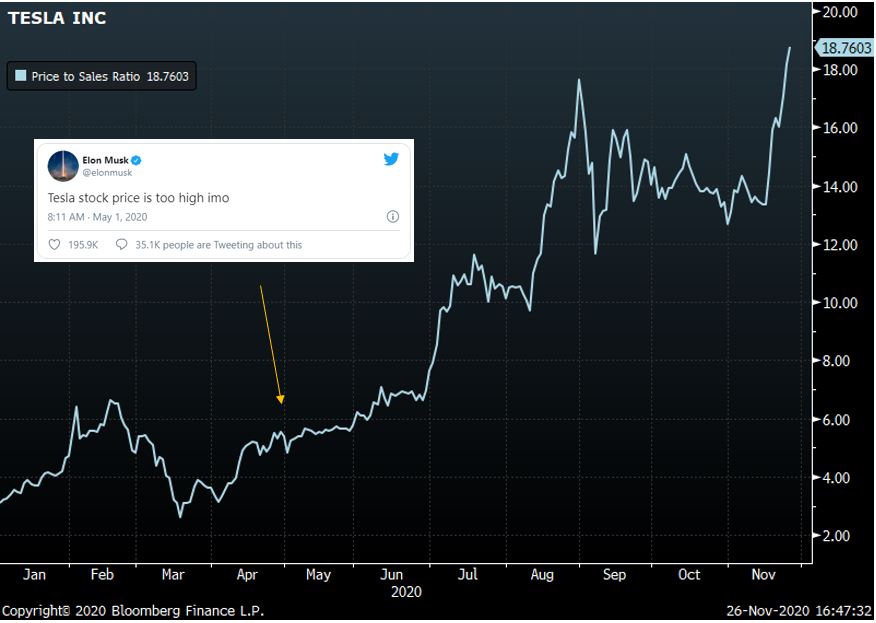Open "35.1K people are Tweeting about this"
This screenshot has height=623, width=876.
click(218, 244)
